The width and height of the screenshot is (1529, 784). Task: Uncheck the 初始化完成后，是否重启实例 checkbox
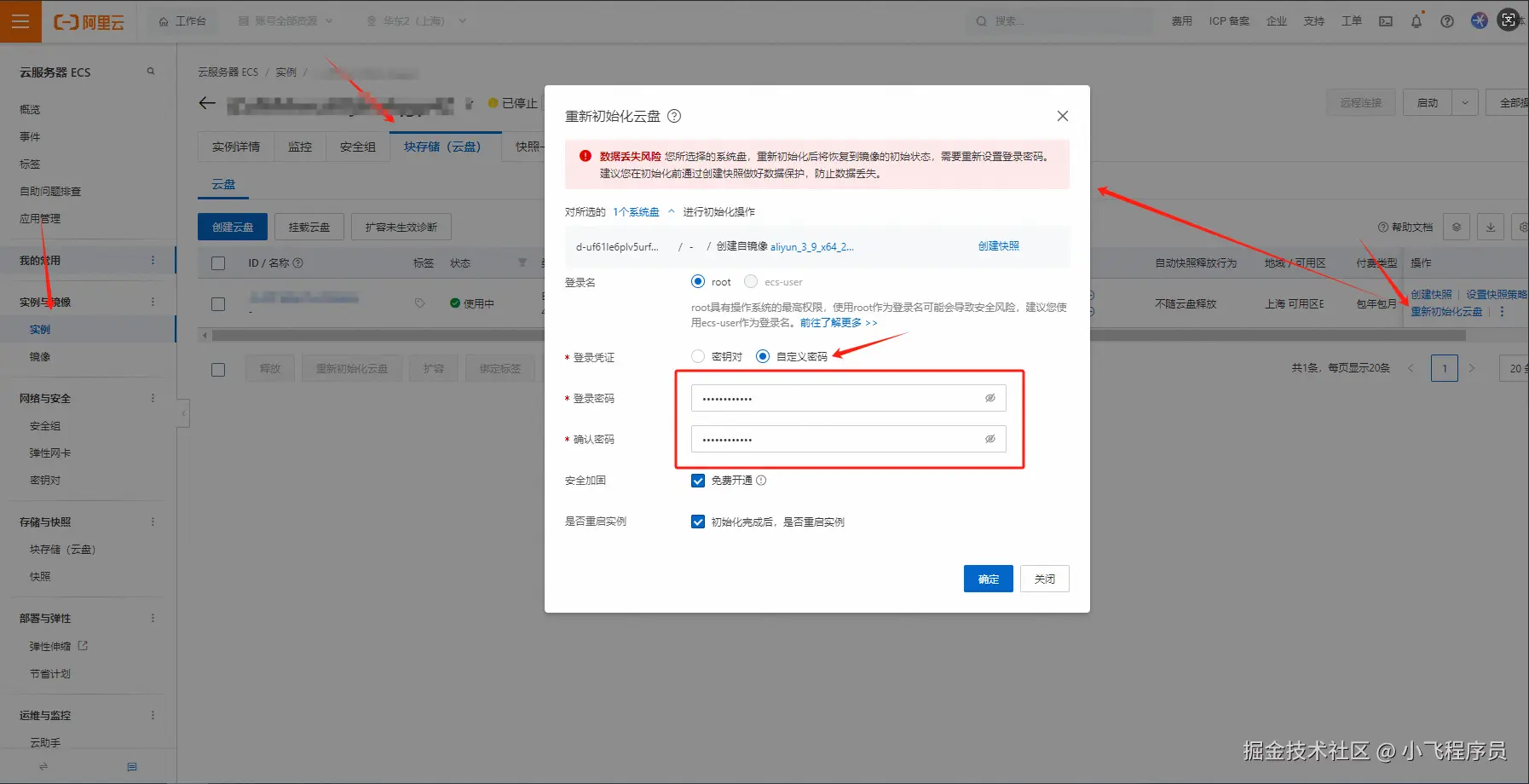tap(698, 522)
